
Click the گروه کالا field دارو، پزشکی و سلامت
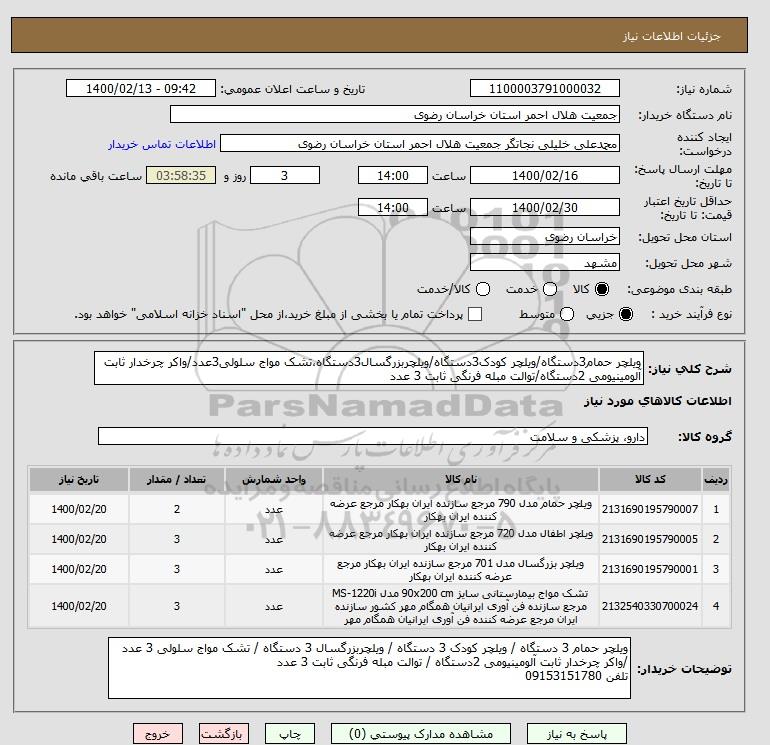click(373, 436)
